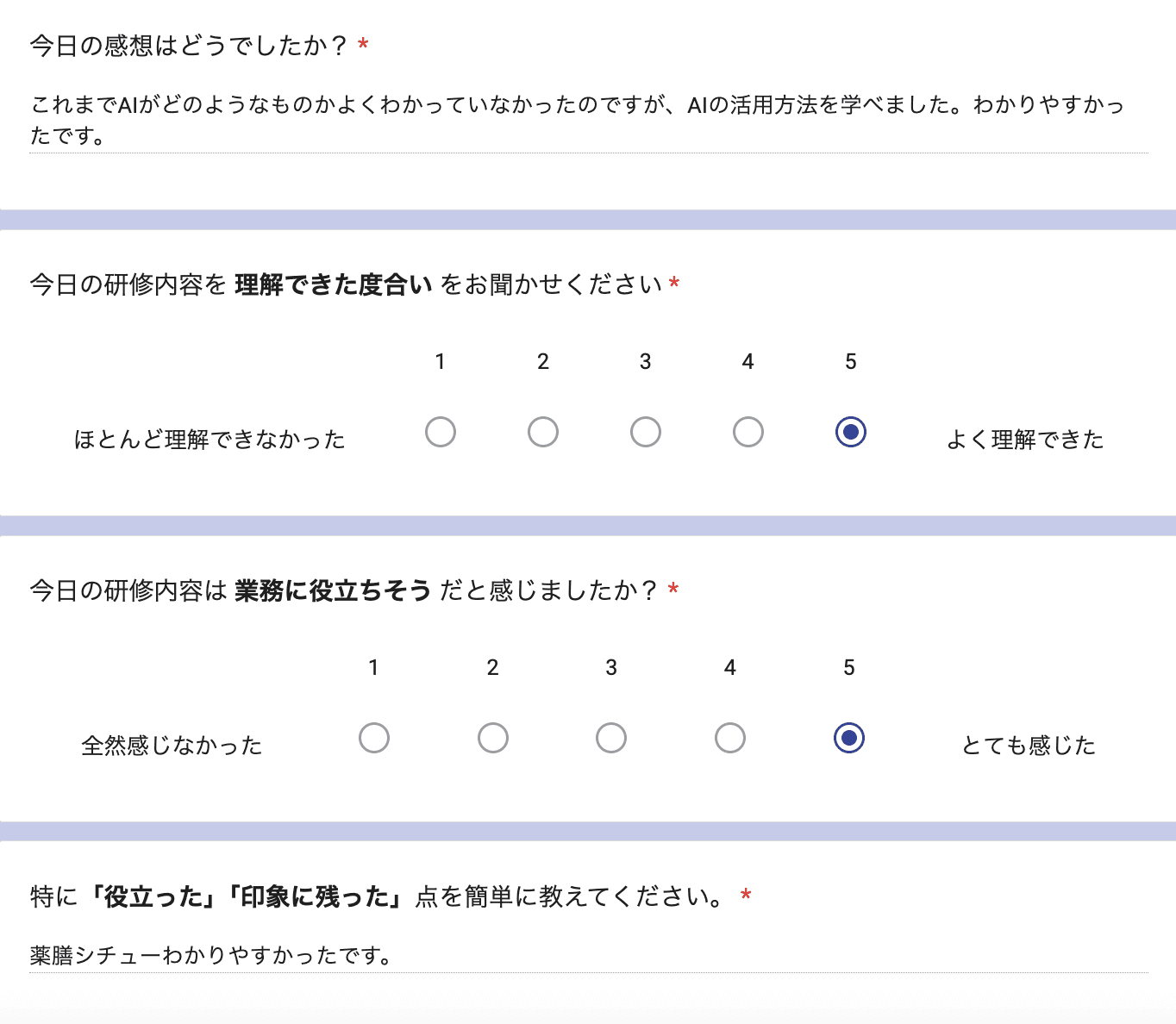Click the label とても感じた
The image size is (1176, 1024).
click(x=1029, y=745)
